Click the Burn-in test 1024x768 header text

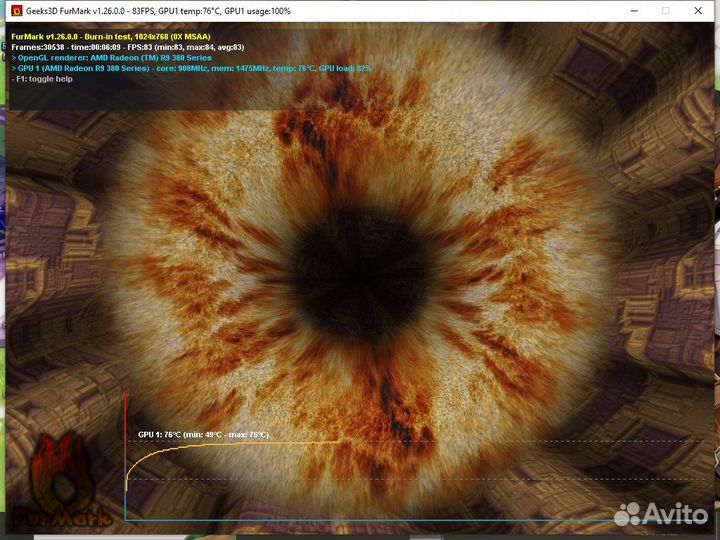[110, 36]
